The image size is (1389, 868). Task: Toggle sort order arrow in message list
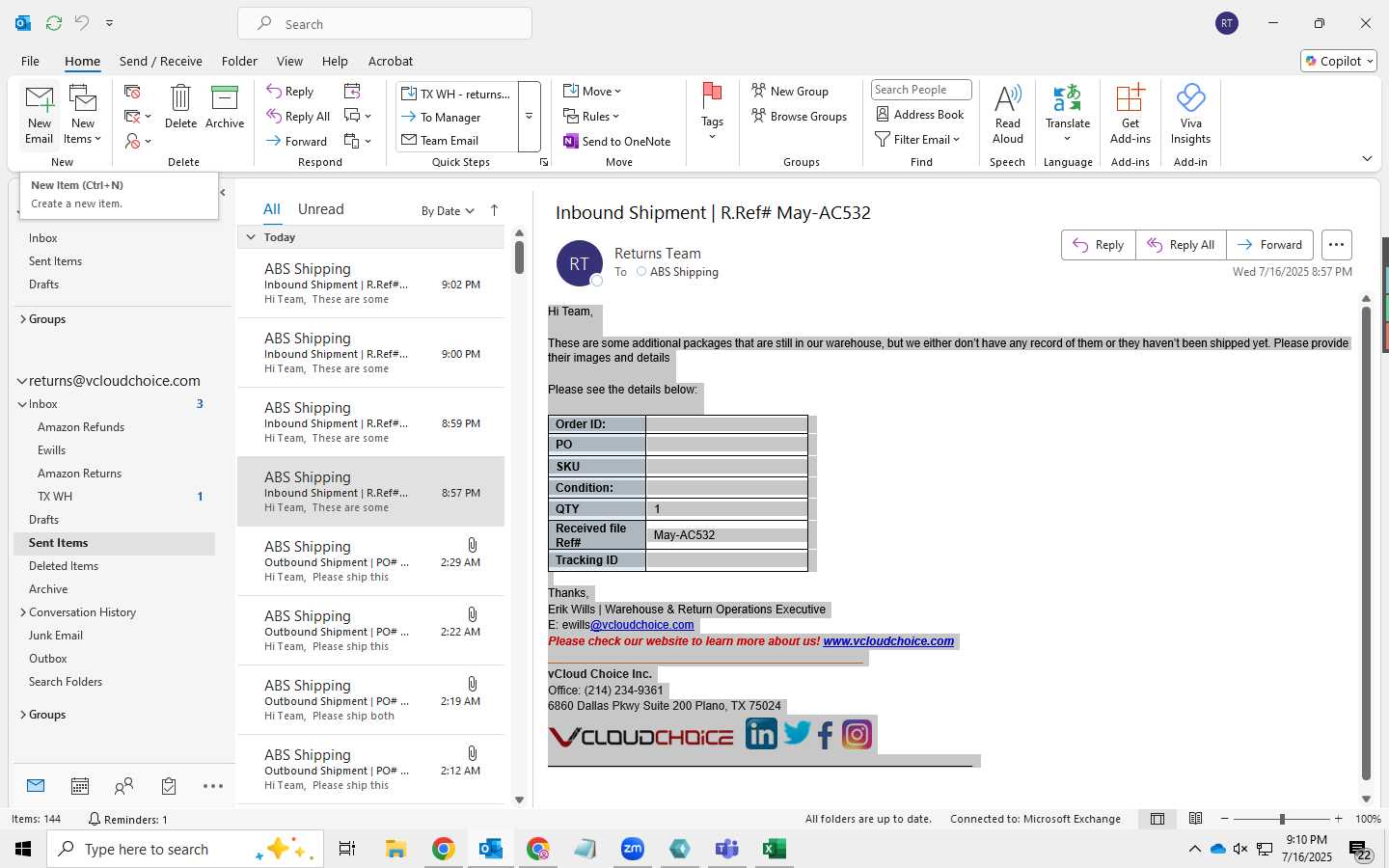click(494, 210)
